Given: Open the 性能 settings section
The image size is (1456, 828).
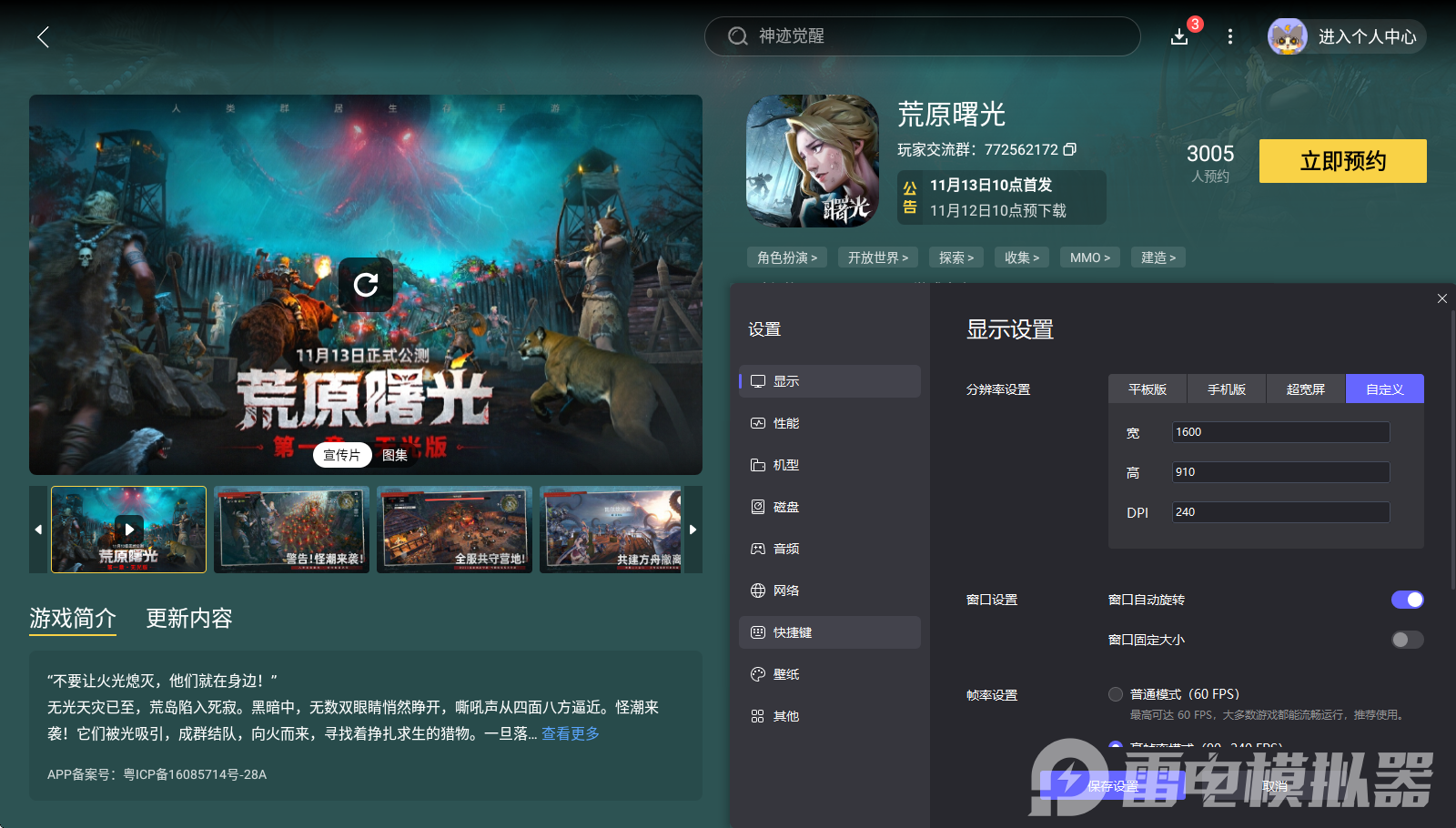Looking at the screenshot, I should [830, 423].
